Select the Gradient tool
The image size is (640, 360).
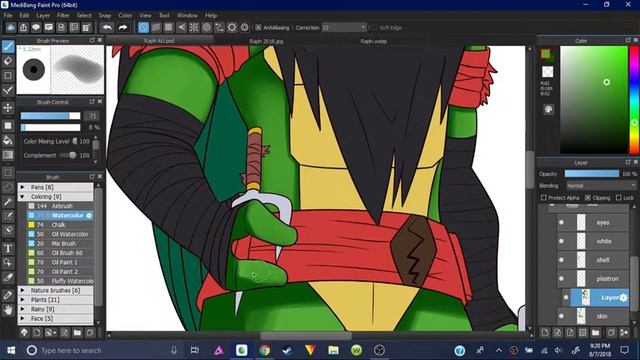tap(8, 155)
